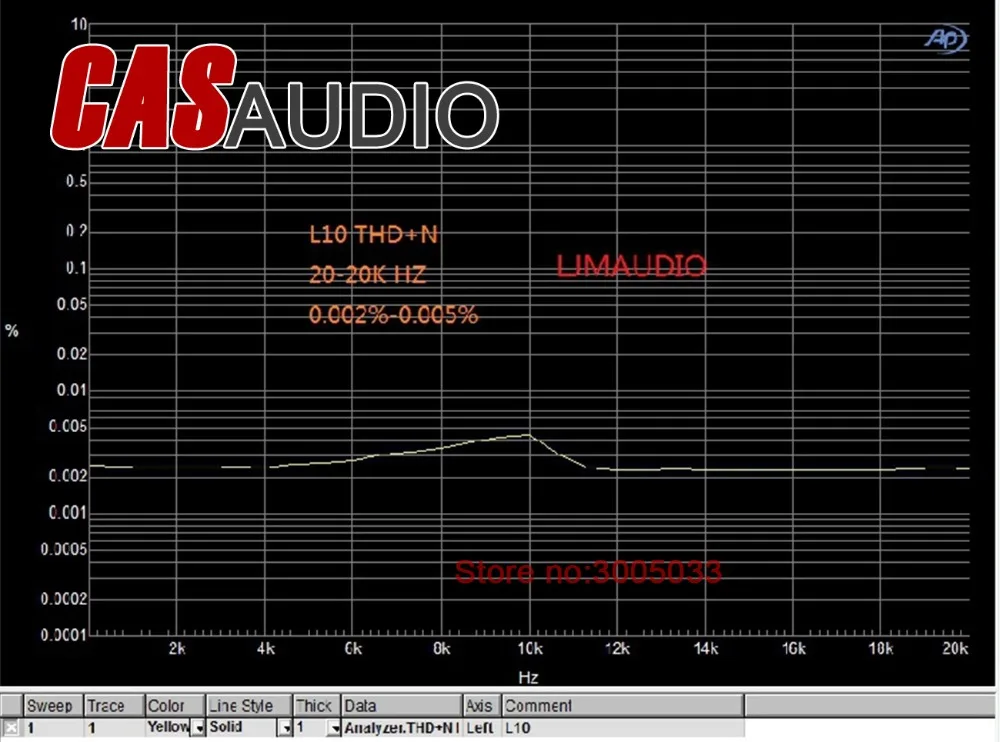Click the Audio Precision AP logo
This screenshot has width=1000, height=742.
(x=946, y=40)
